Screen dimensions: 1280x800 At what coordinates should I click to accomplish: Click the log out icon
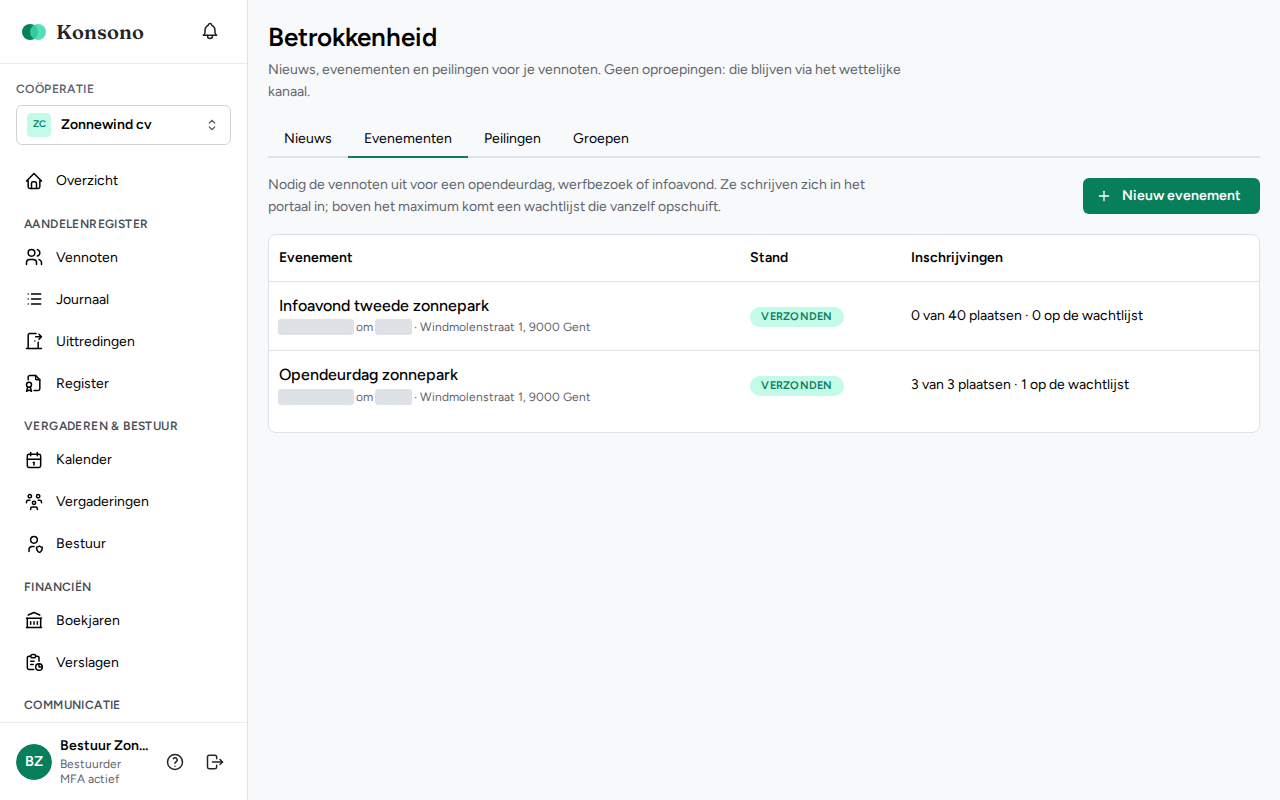click(215, 762)
